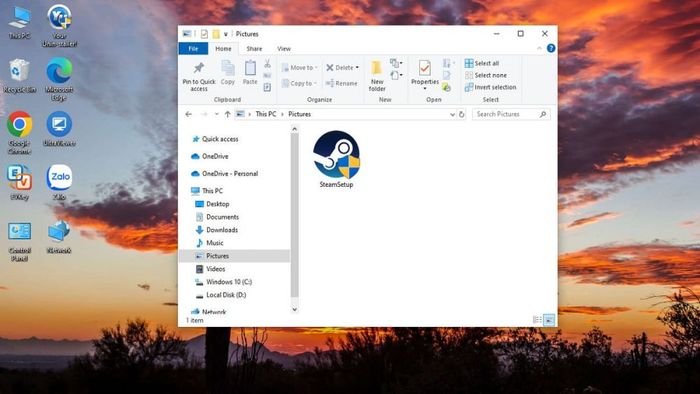Open address bar history dropdown

click(452, 114)
